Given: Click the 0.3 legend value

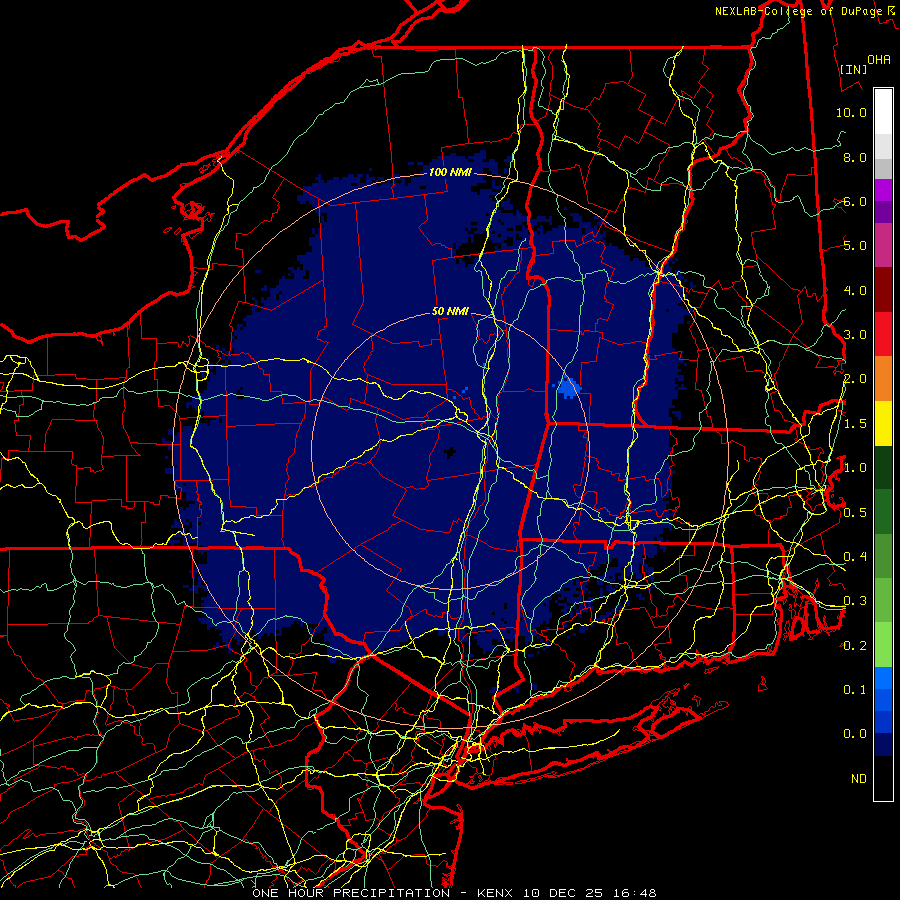Looking at the screenshot, I should click(855, 601).
